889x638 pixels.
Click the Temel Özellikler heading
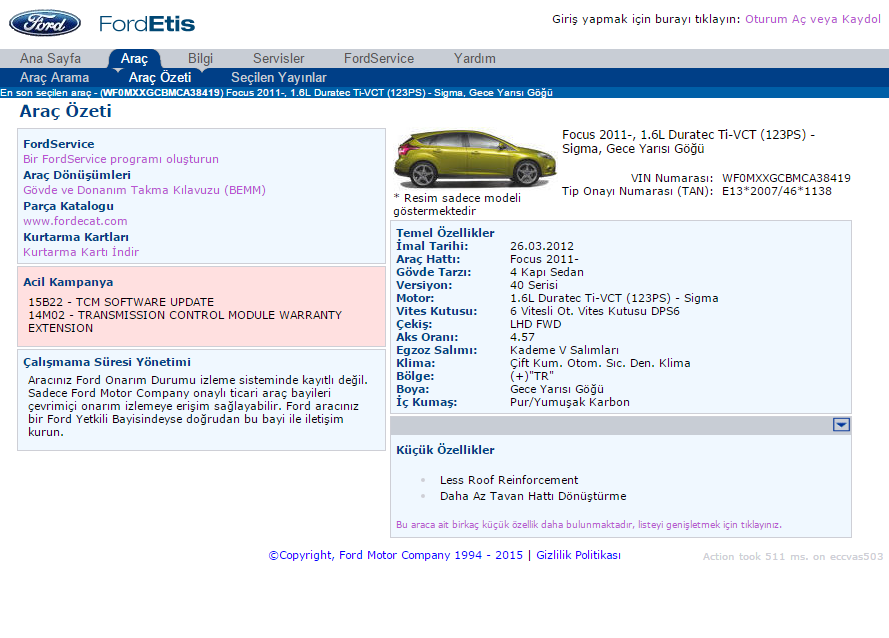[445, 233]
